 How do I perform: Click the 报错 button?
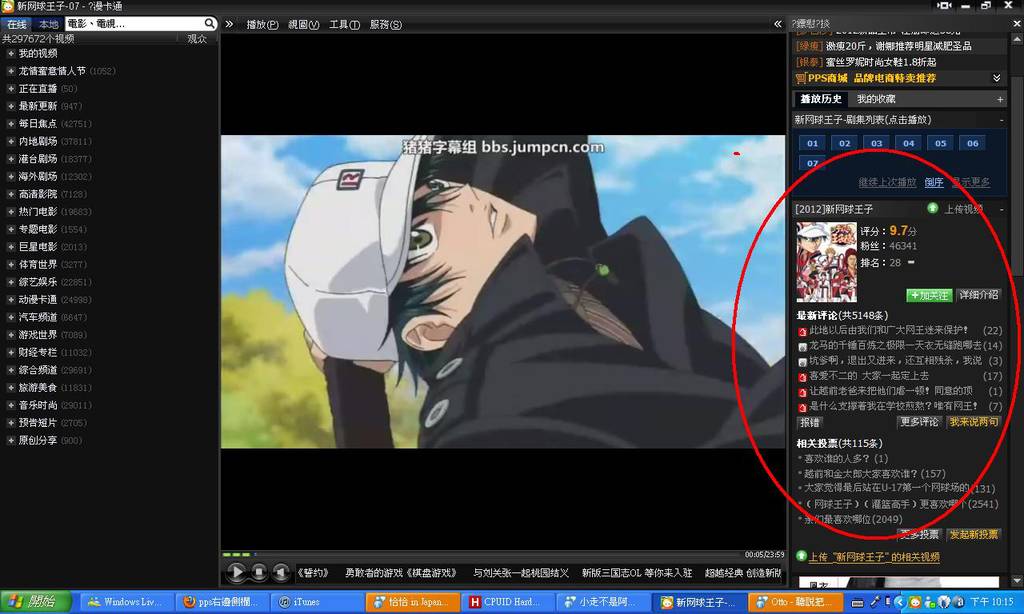(810, 423)
